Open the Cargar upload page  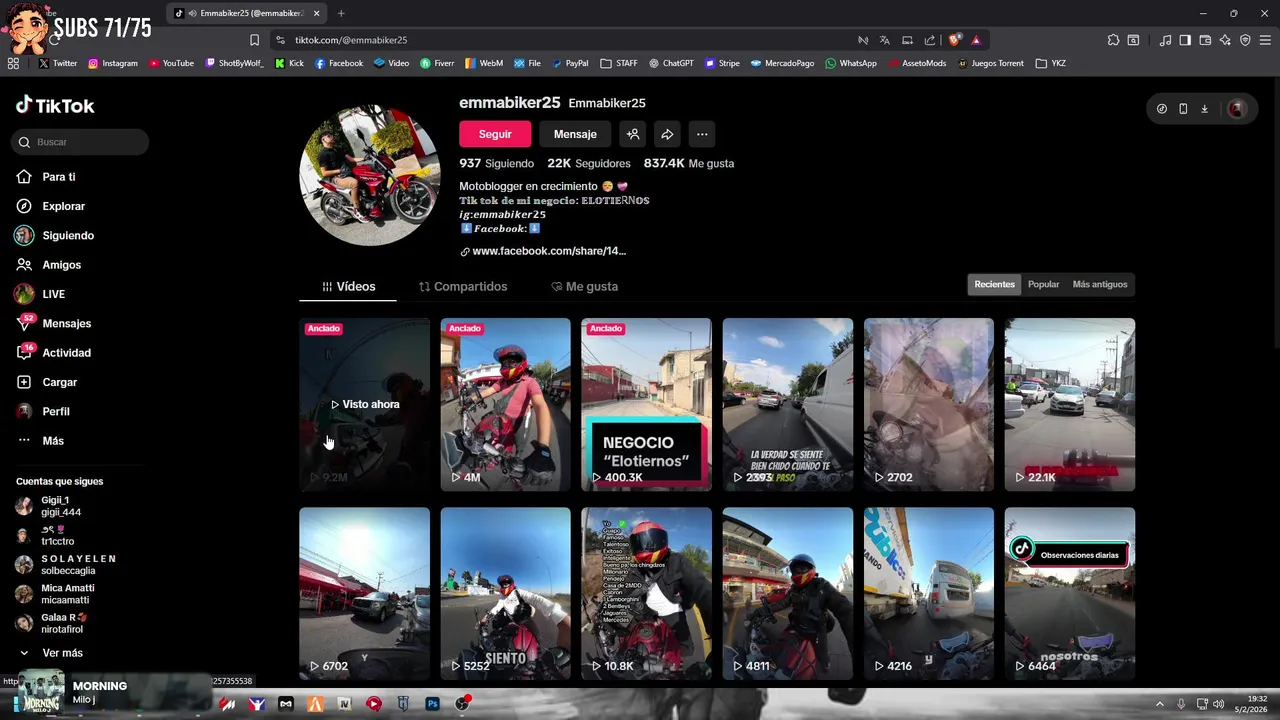[47, 382]
